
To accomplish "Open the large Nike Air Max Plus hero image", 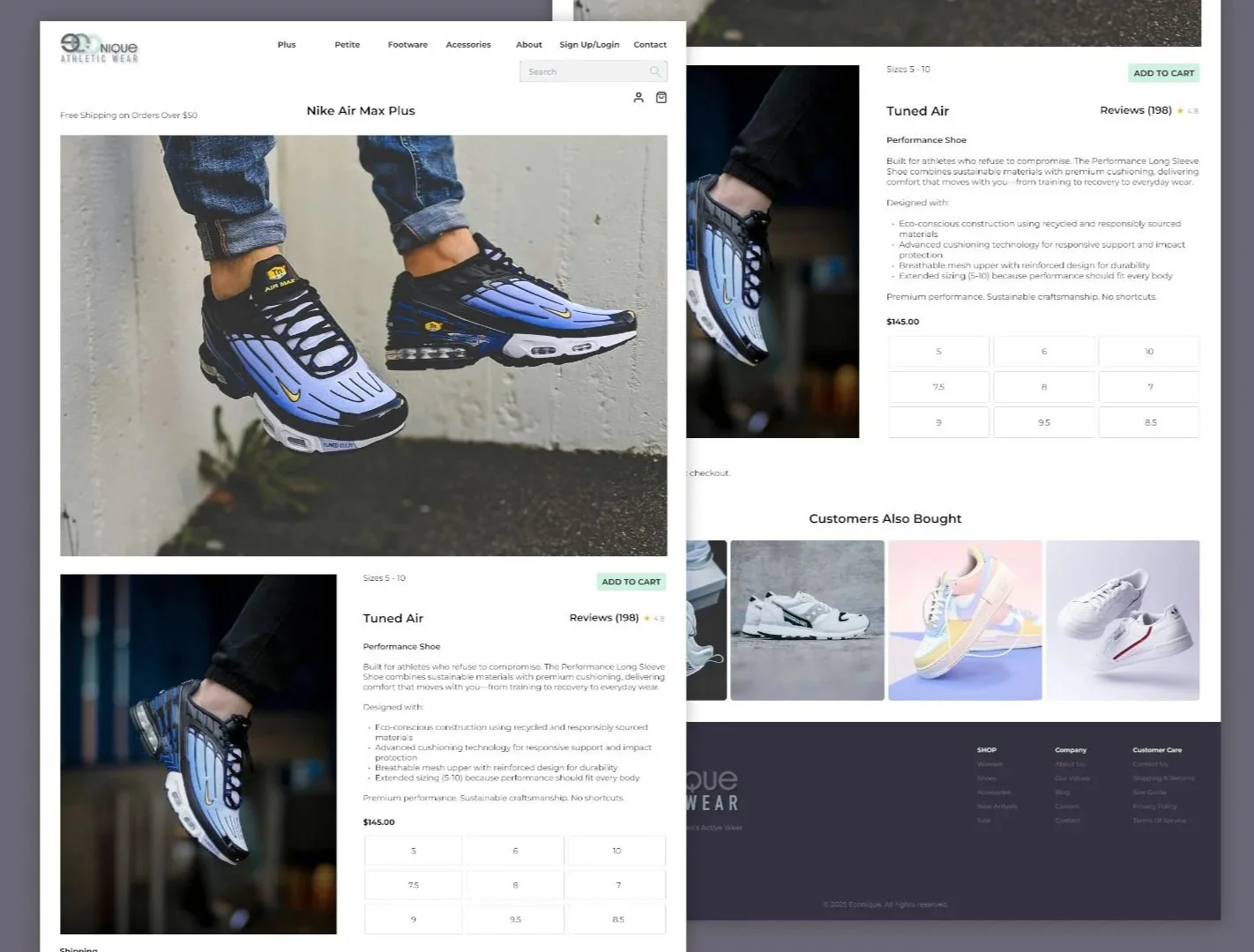I will point(363,346).
